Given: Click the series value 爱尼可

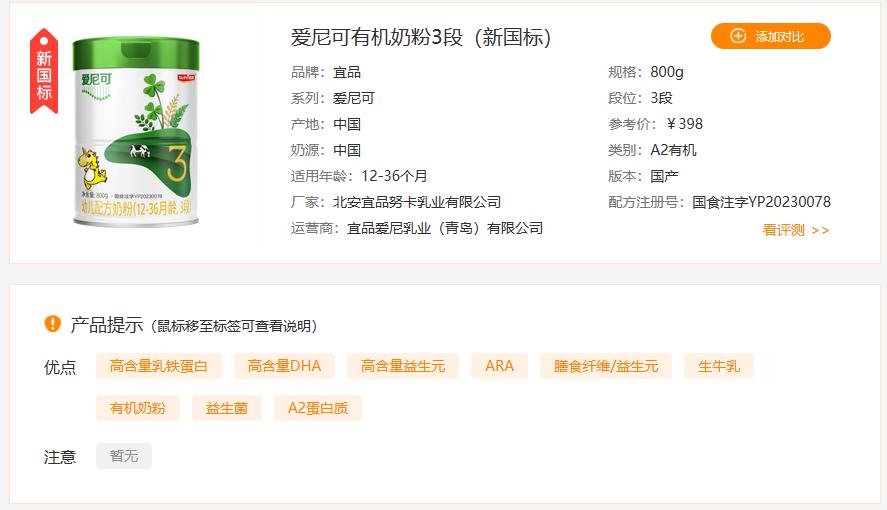Looking at the screenshot, I should 354,98.
